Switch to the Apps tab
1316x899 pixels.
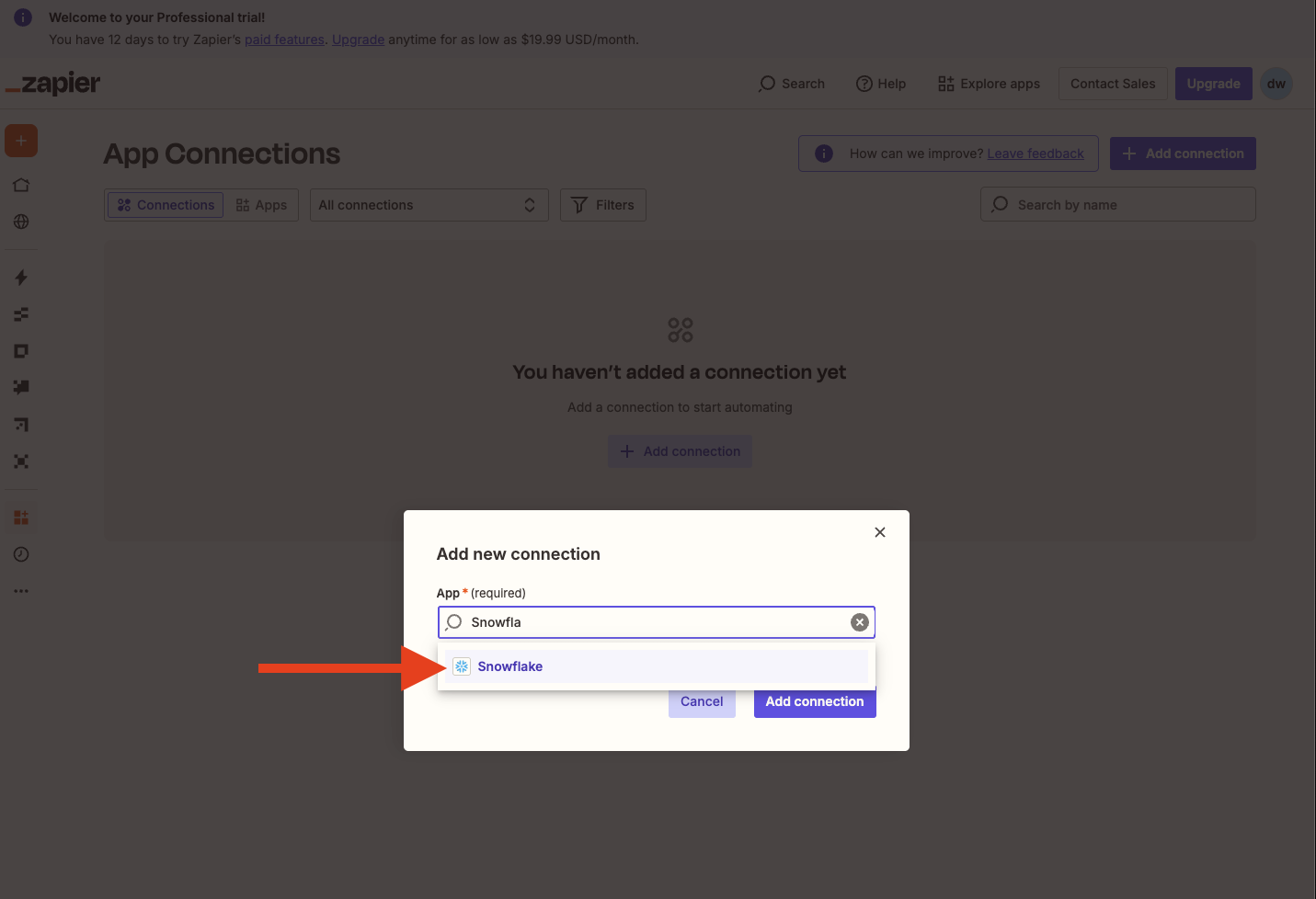coord(262,205)
